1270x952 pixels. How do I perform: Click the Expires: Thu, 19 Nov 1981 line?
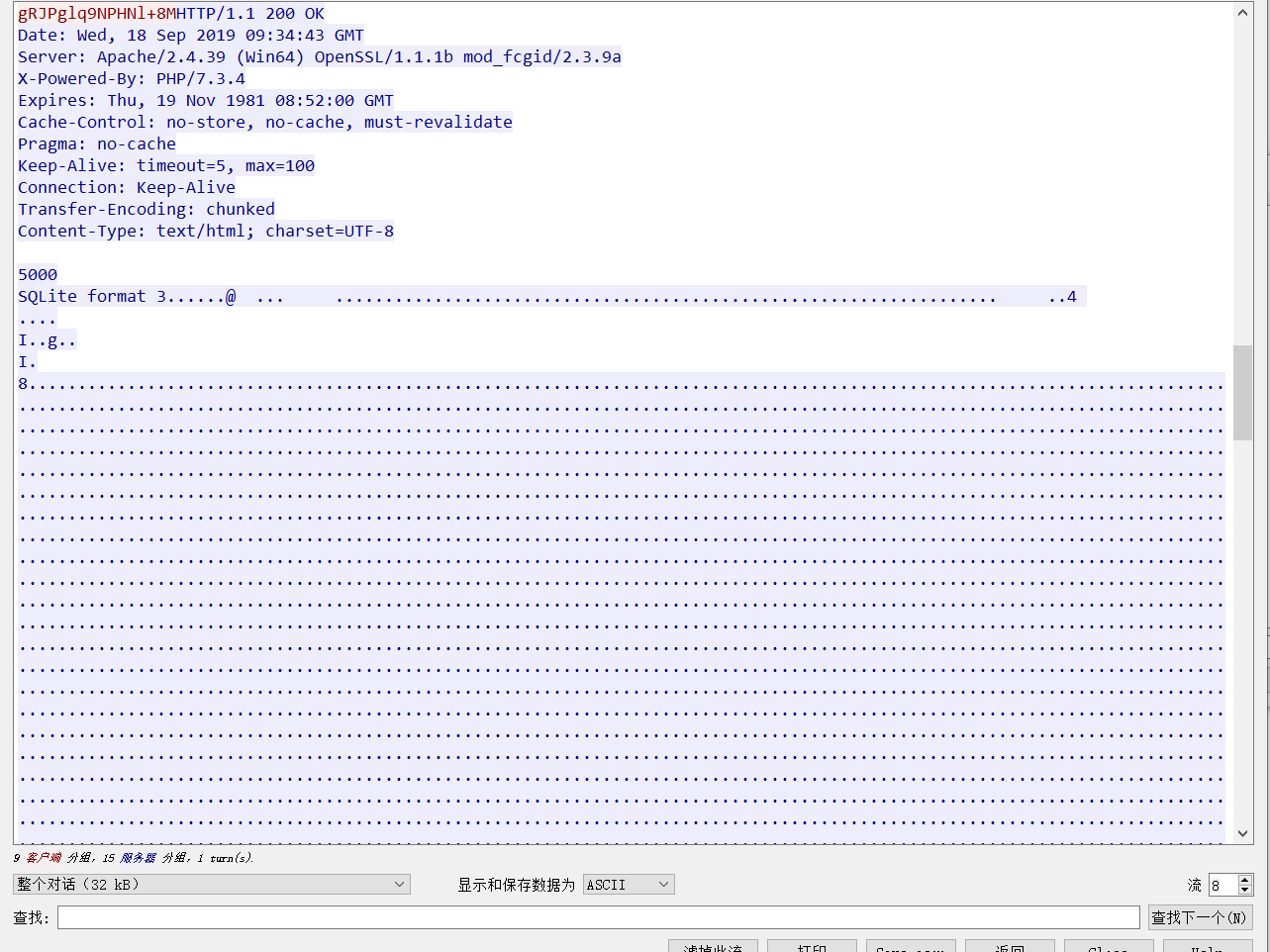click(x=206, y=101)
